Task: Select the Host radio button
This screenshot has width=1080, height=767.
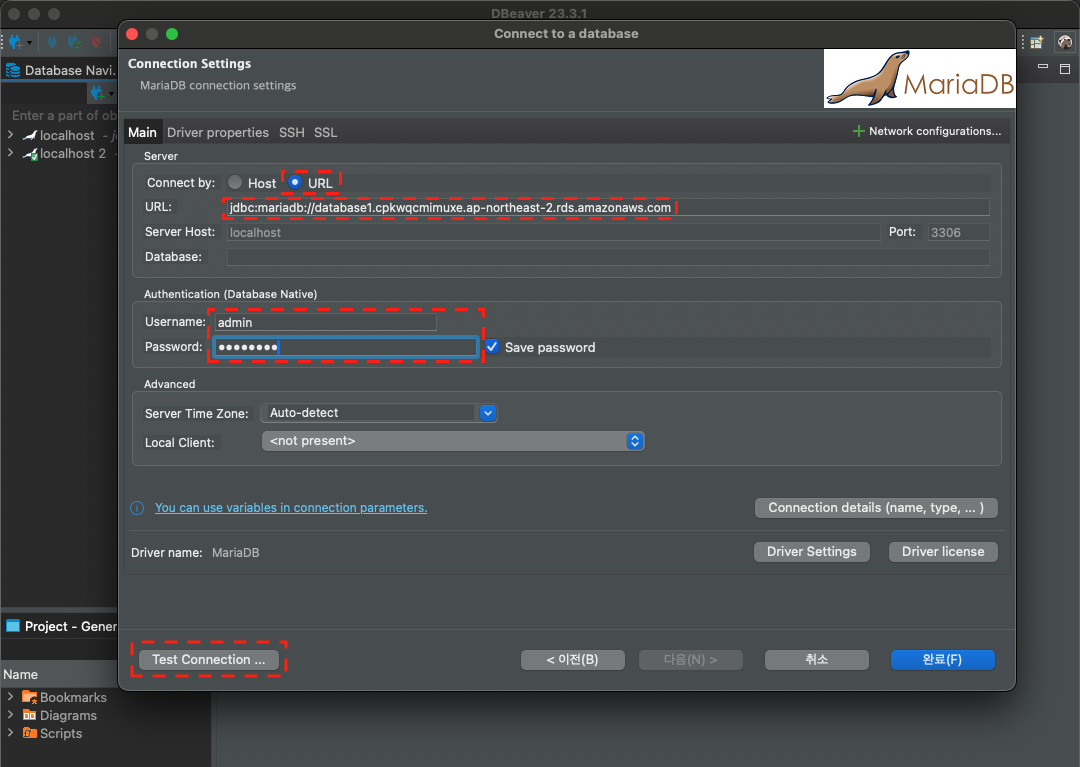Action: pos(236,182)
